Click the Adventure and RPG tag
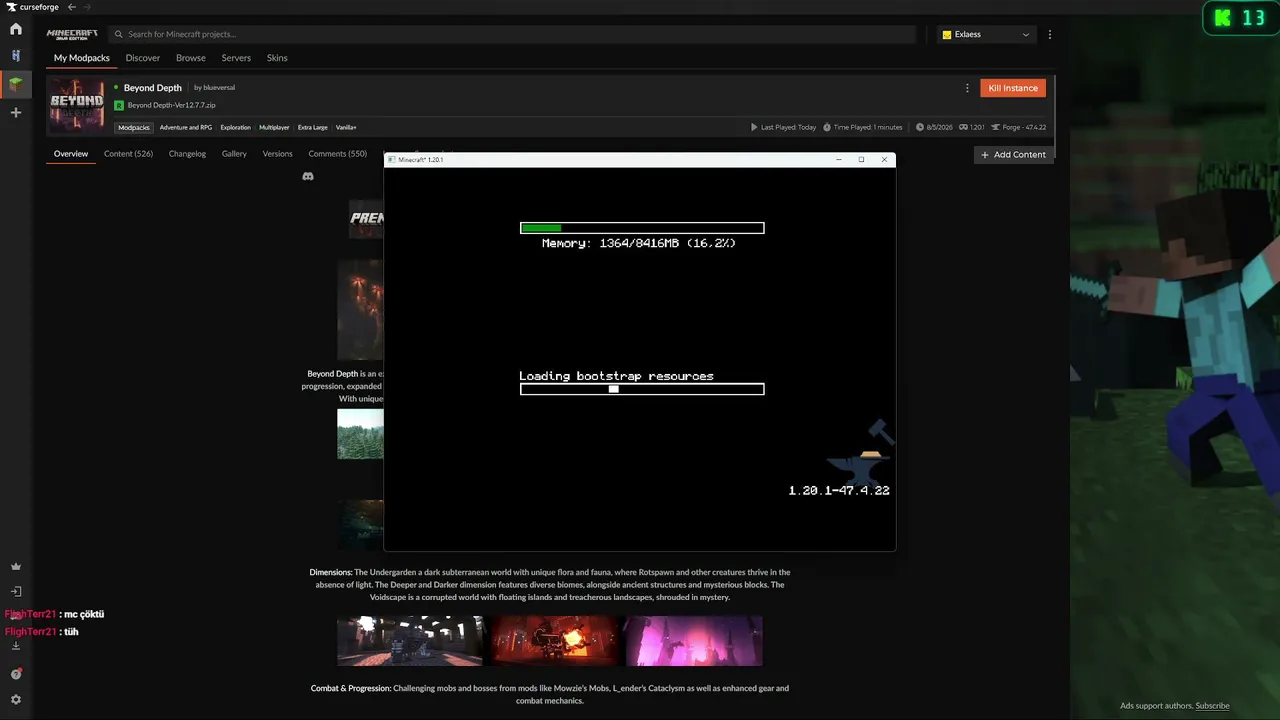 (x=186, y=128)
